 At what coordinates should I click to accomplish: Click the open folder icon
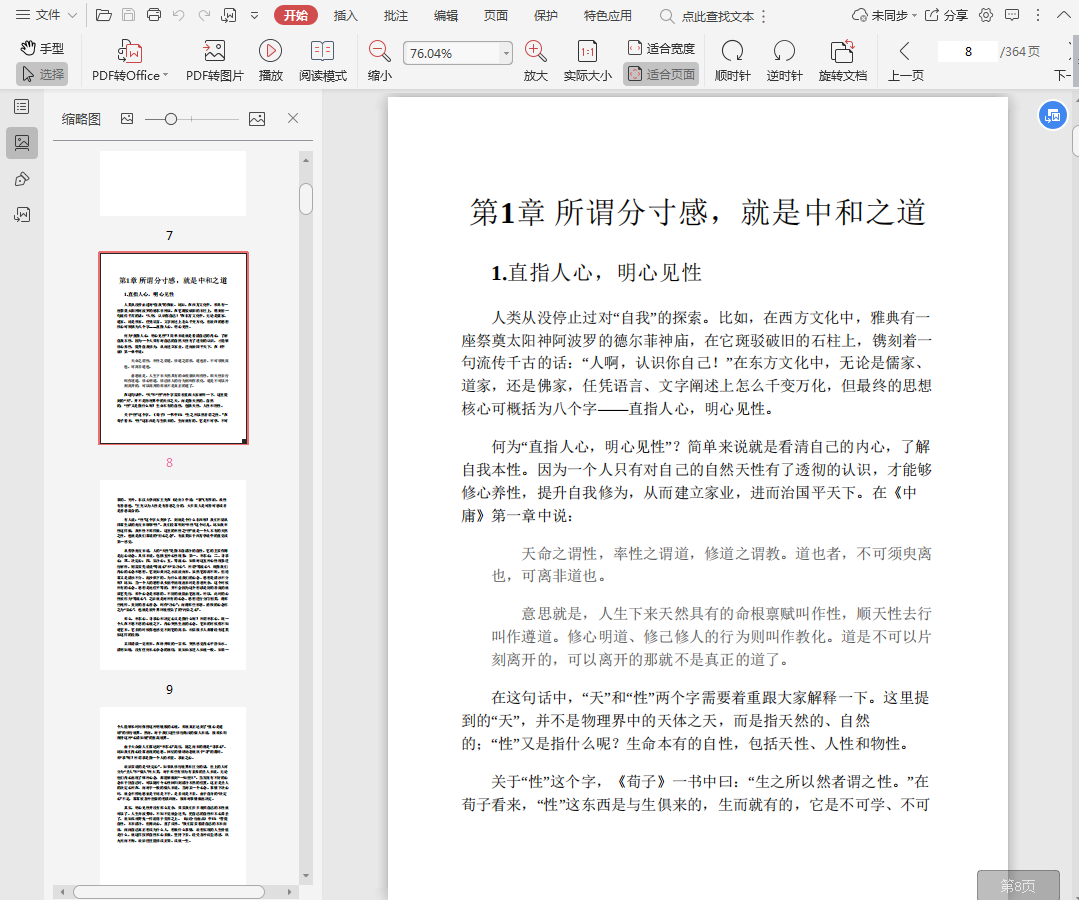103,14
